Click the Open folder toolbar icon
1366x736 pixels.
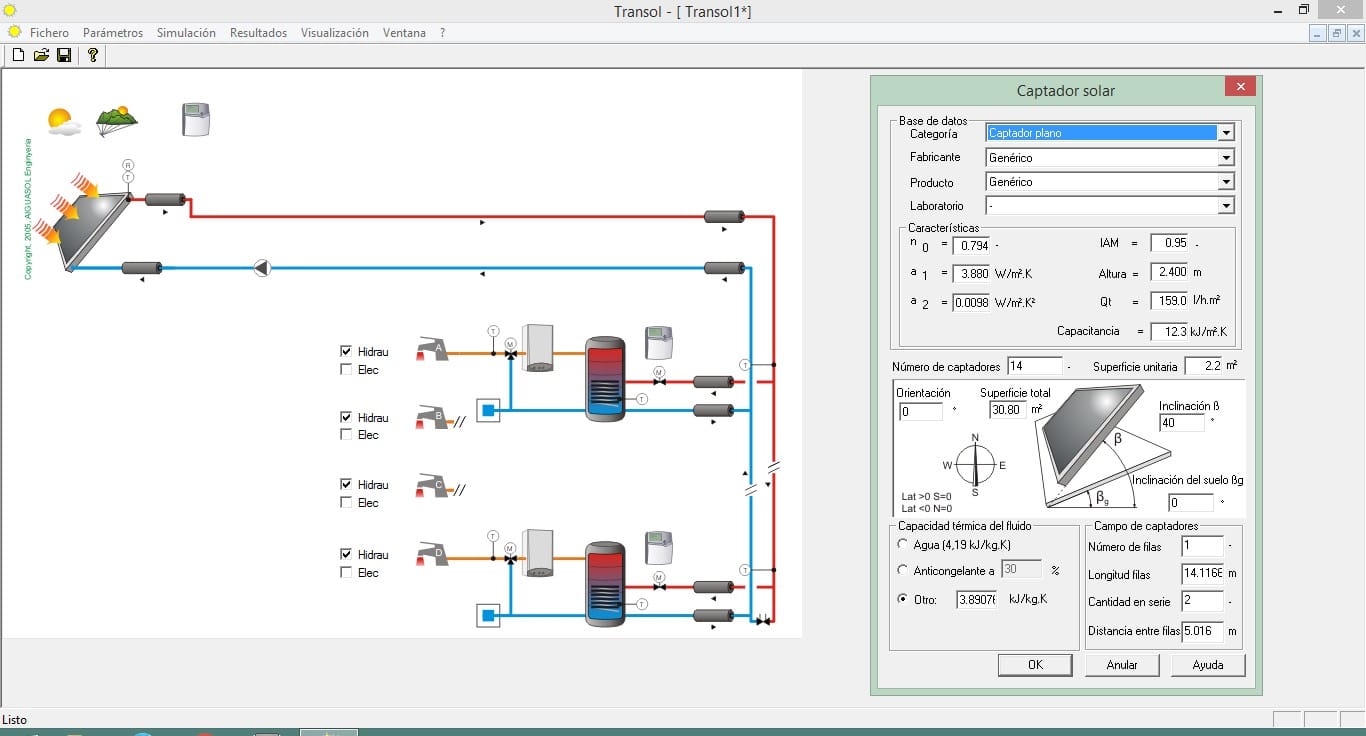pos(41,55)
